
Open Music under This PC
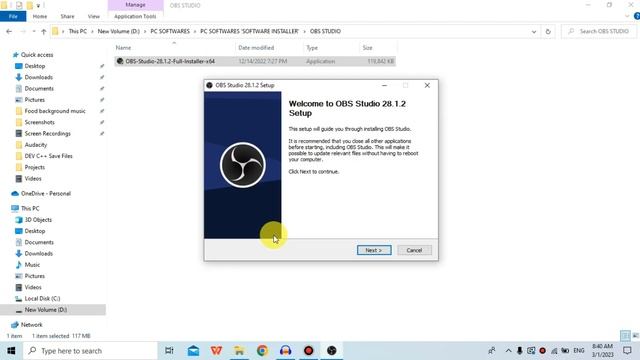tap(32, 265)
